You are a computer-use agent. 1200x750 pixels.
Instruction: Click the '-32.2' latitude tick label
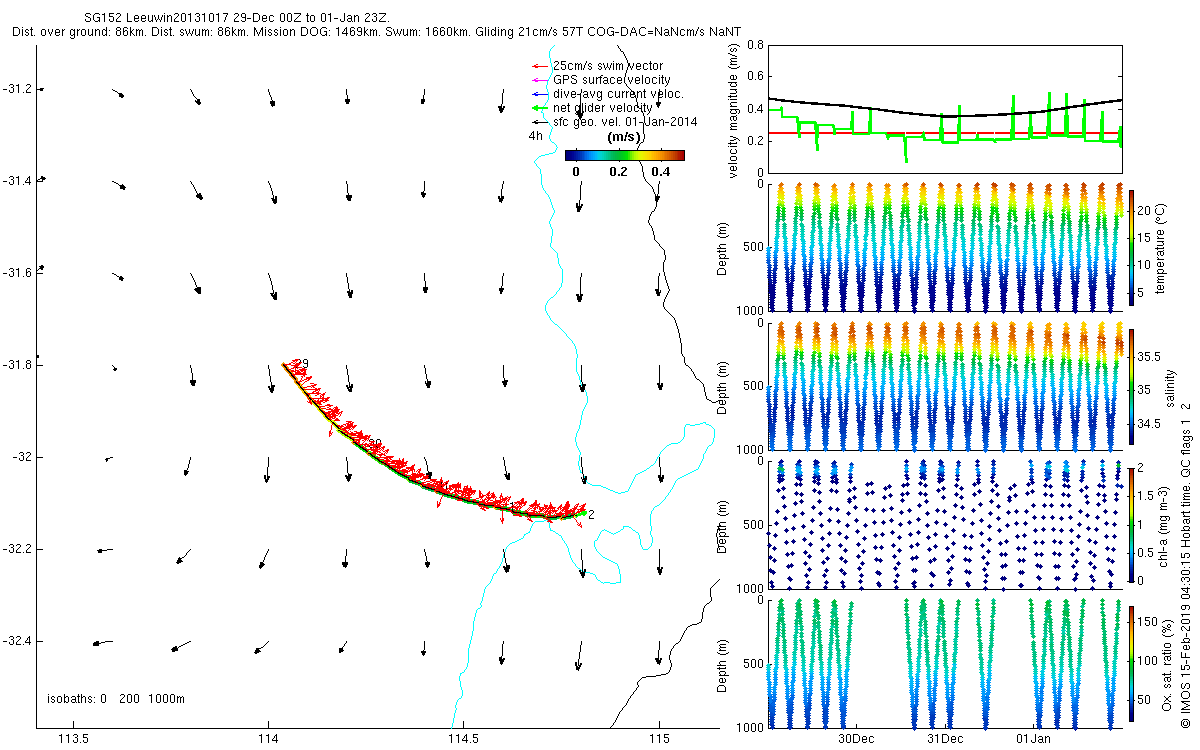coord(18,549)
